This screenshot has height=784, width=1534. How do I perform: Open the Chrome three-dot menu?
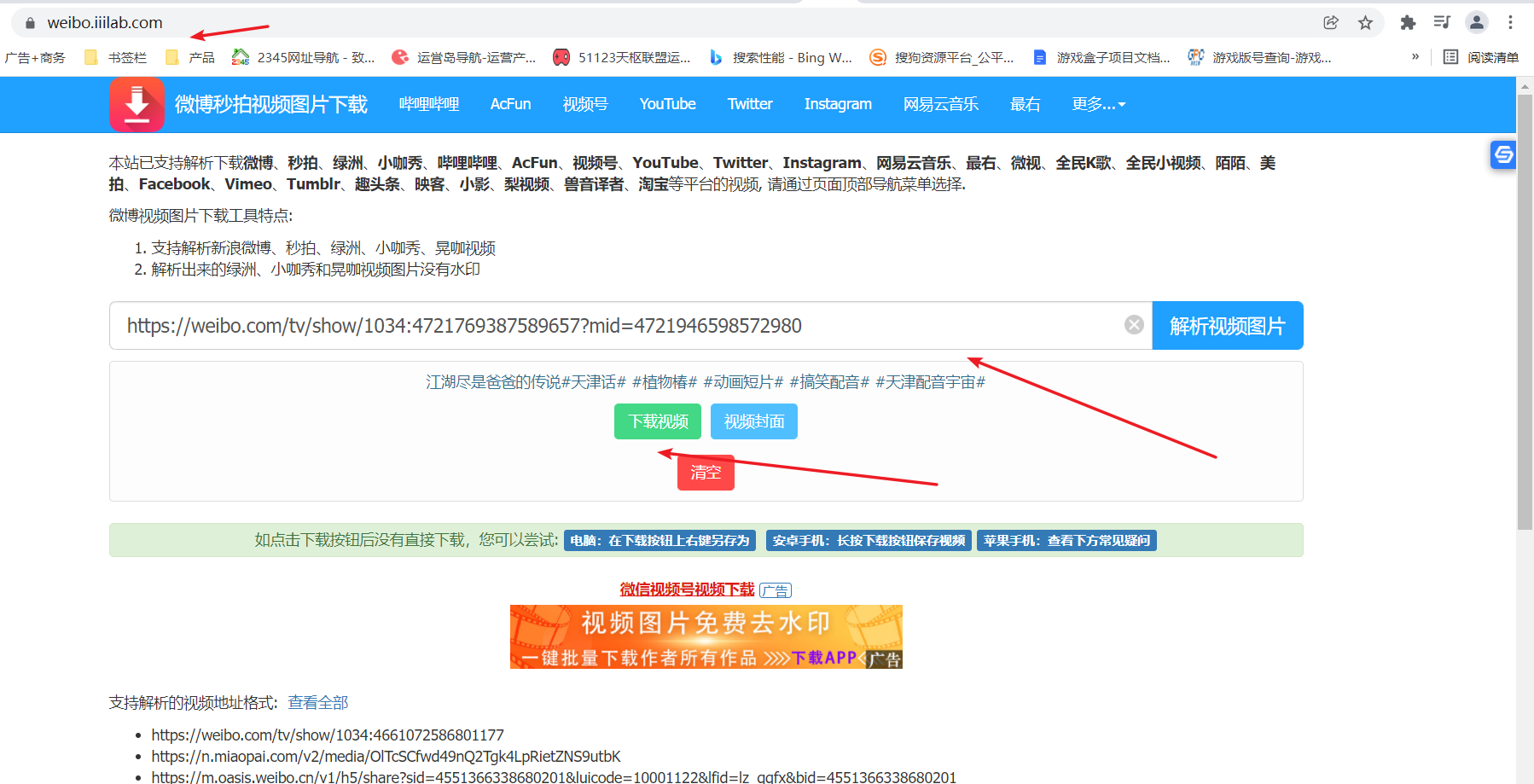(1510, 23)
